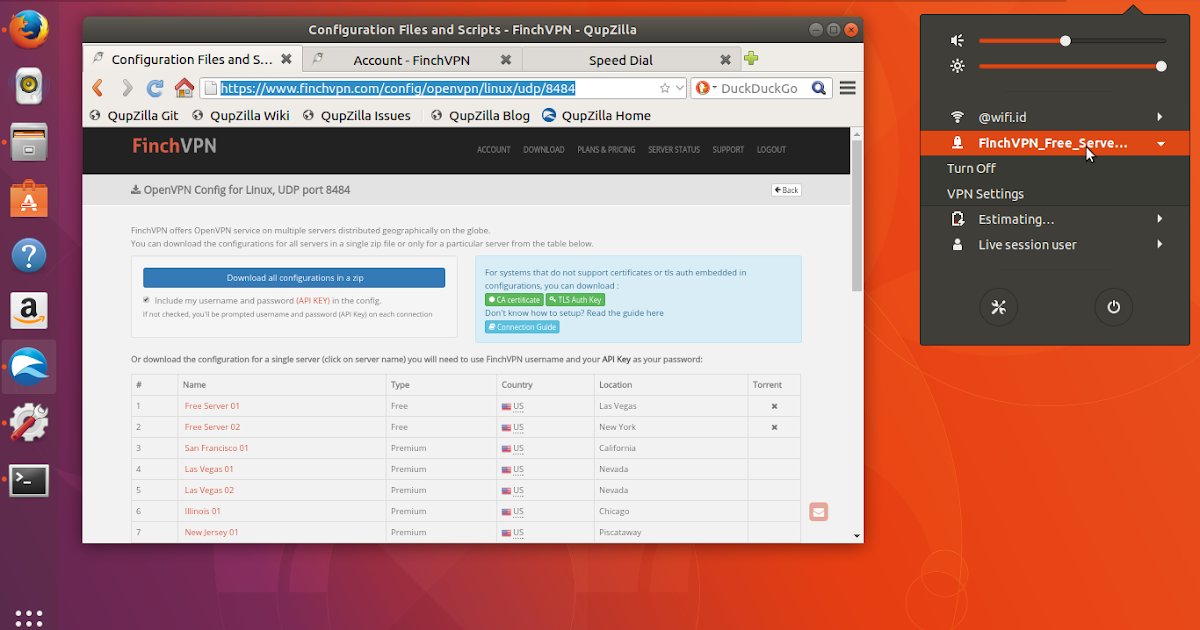This screenshot has width=1200, height=630.
Task: Bookmark page with star in address bar
Action: coord(665,88)
